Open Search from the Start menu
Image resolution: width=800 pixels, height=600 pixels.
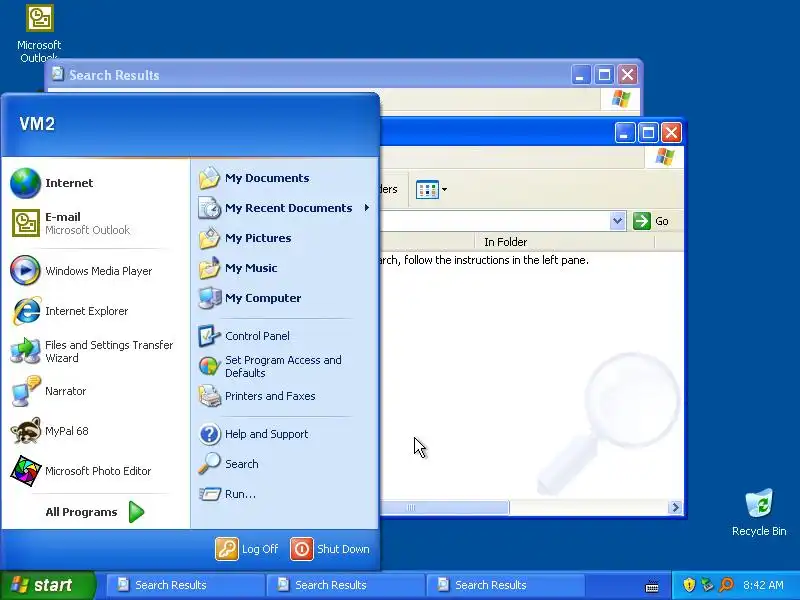click(x=285, y=464)
